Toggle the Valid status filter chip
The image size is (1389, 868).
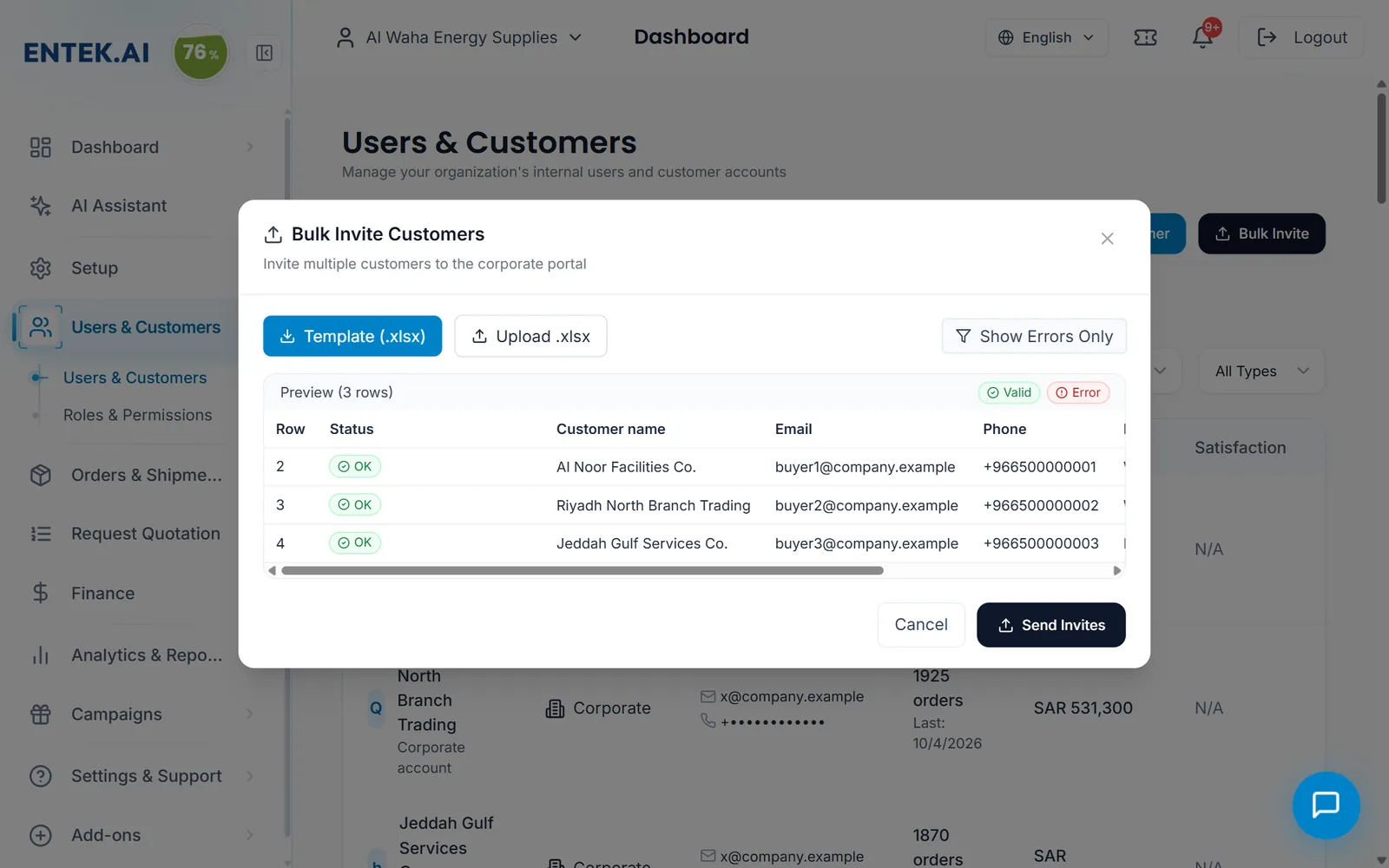[1010, 392]
